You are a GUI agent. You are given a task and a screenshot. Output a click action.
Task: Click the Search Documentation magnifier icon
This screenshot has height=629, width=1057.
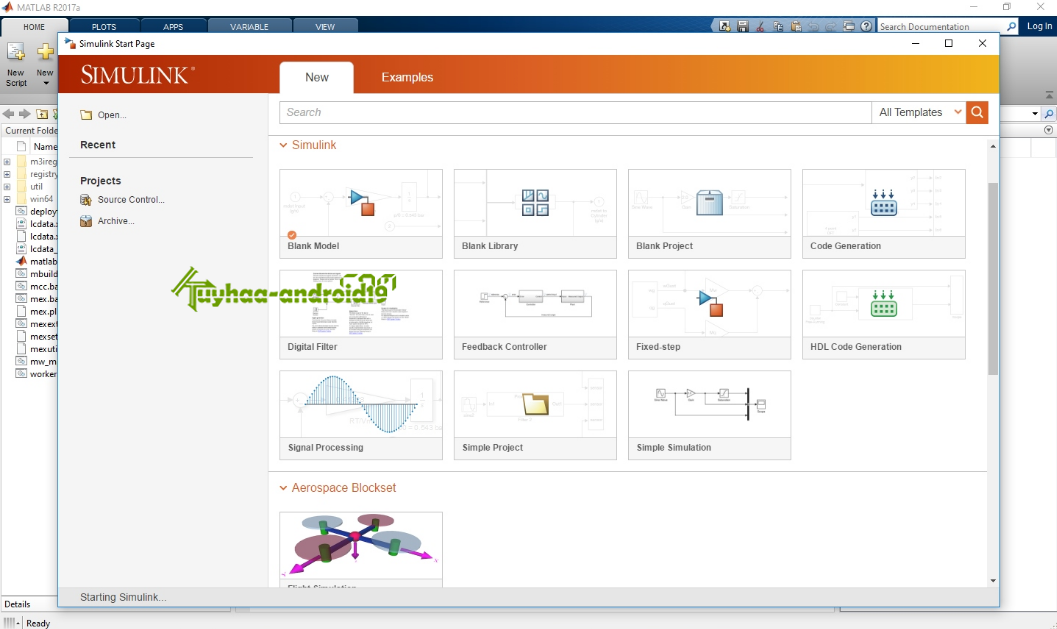(1011, 26)
